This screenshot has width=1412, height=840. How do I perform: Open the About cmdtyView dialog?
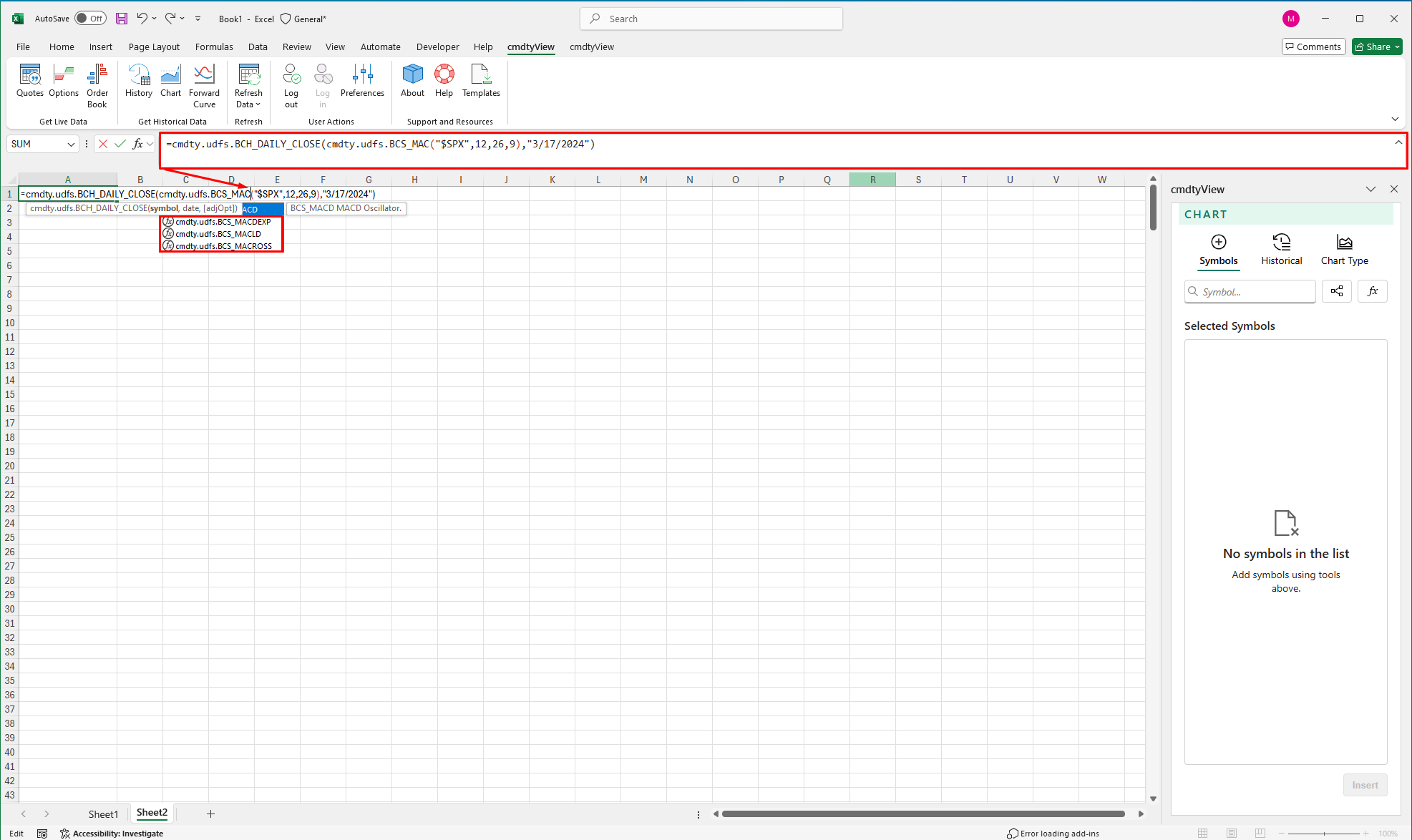coord(412,80)
